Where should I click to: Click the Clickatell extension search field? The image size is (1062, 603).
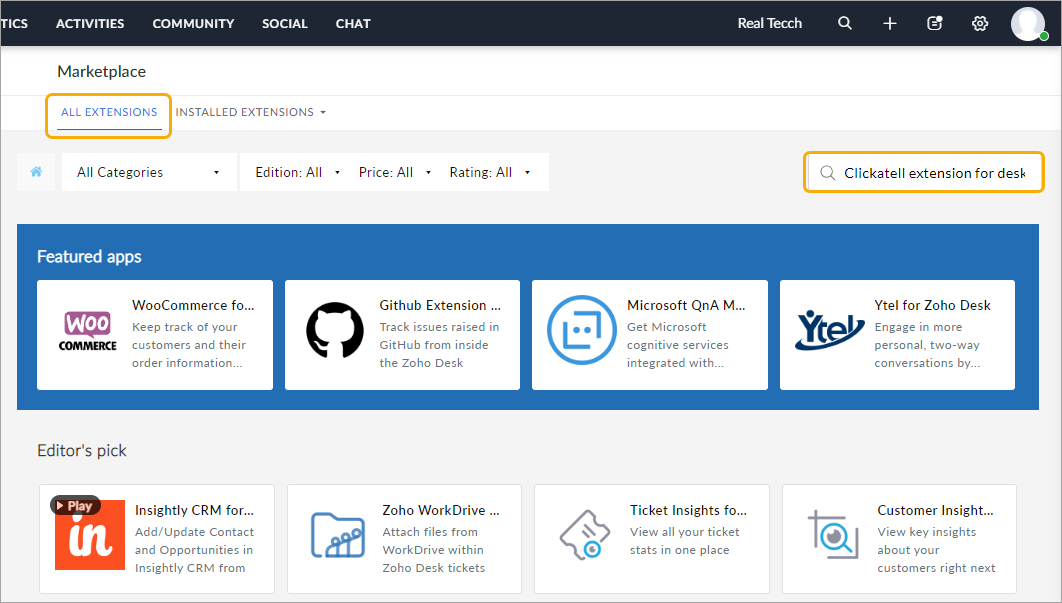pos(924,173)
